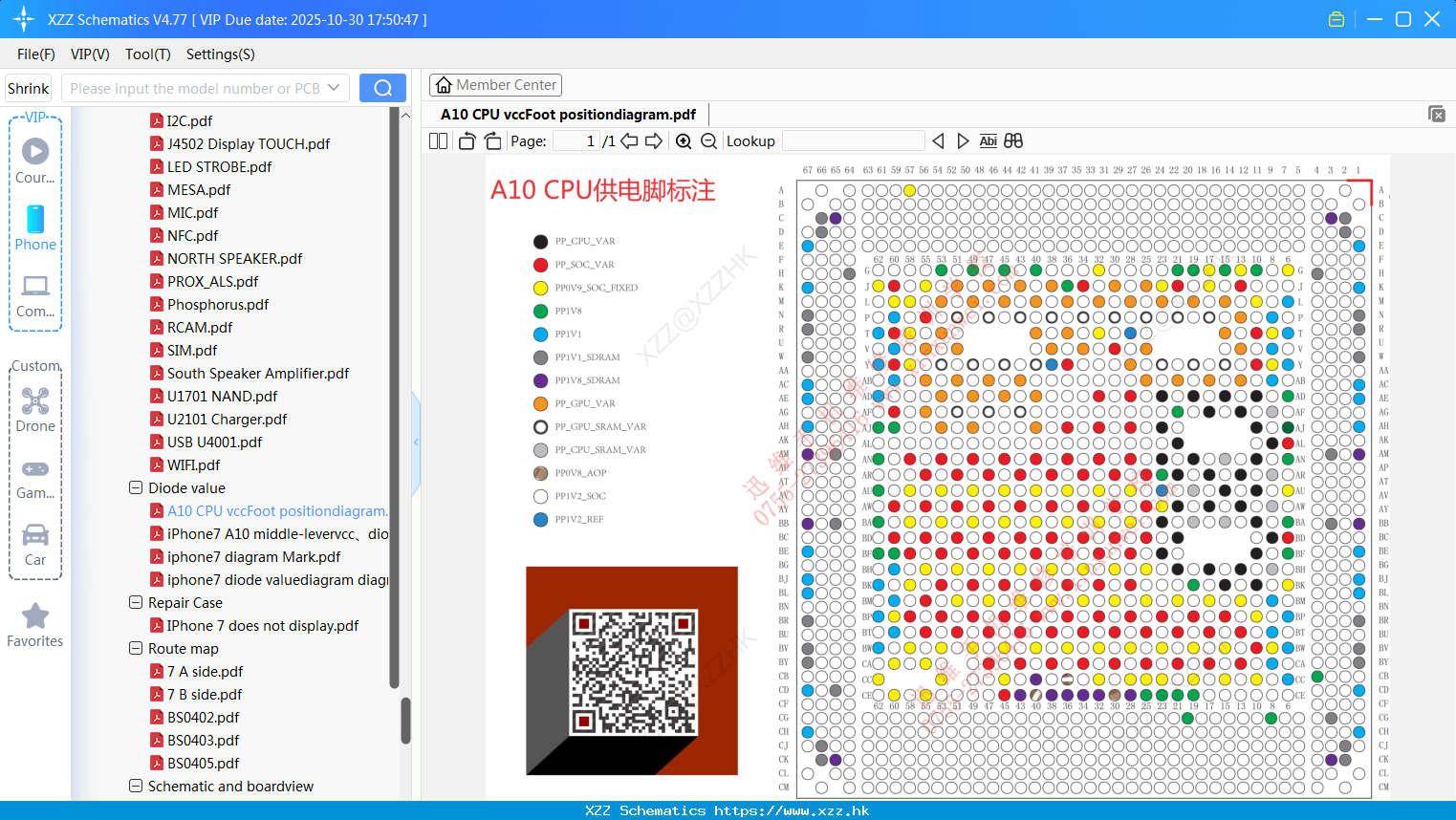Go to previous page arrow
This screenshot has width=1456, height=820.
tap(629, 141)
